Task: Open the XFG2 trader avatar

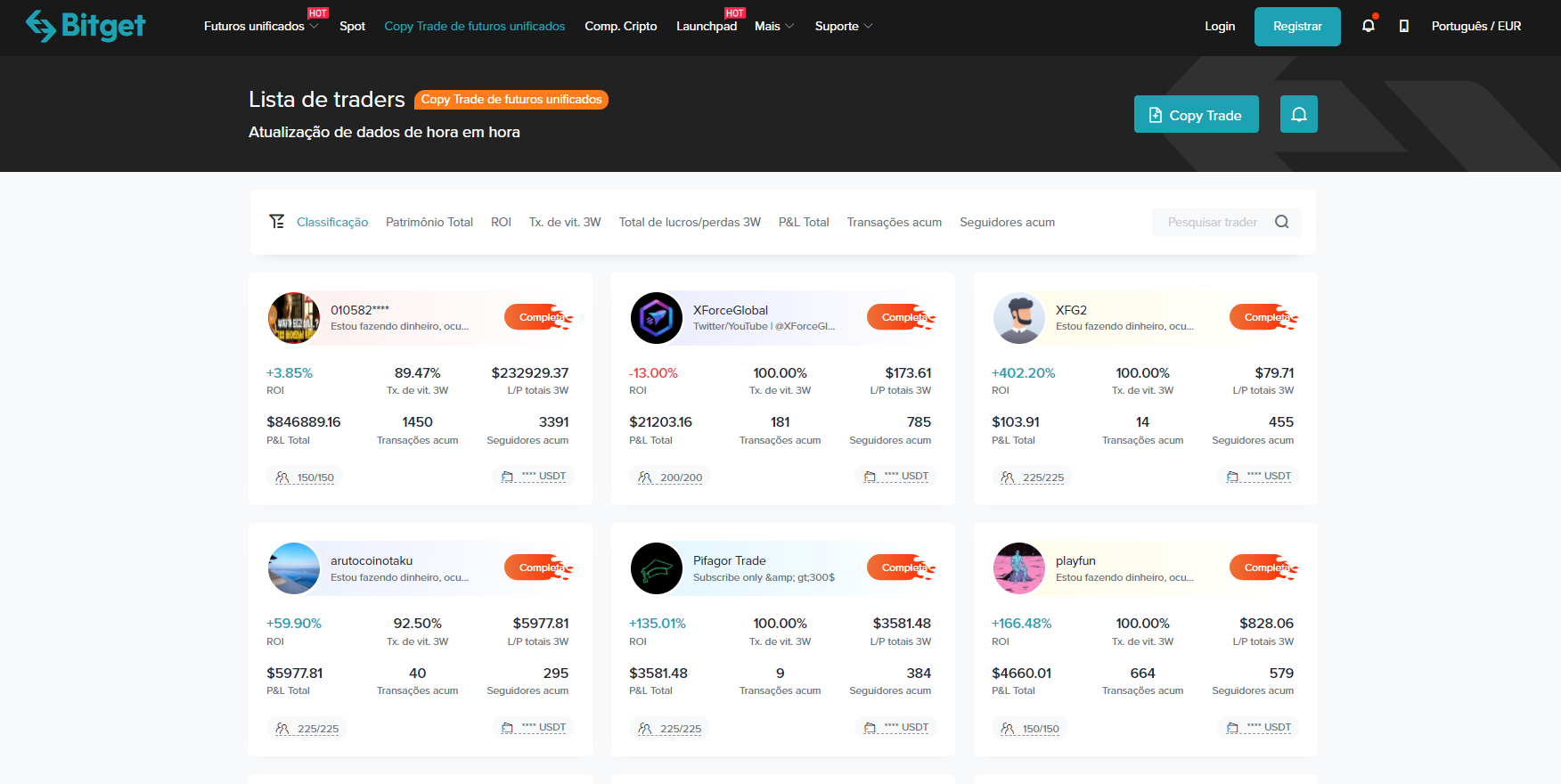Action: point(1019,318)
